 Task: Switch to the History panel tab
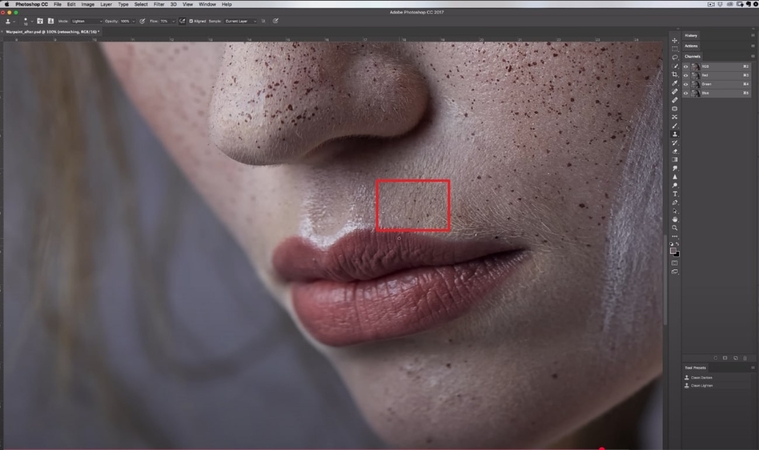691,35
